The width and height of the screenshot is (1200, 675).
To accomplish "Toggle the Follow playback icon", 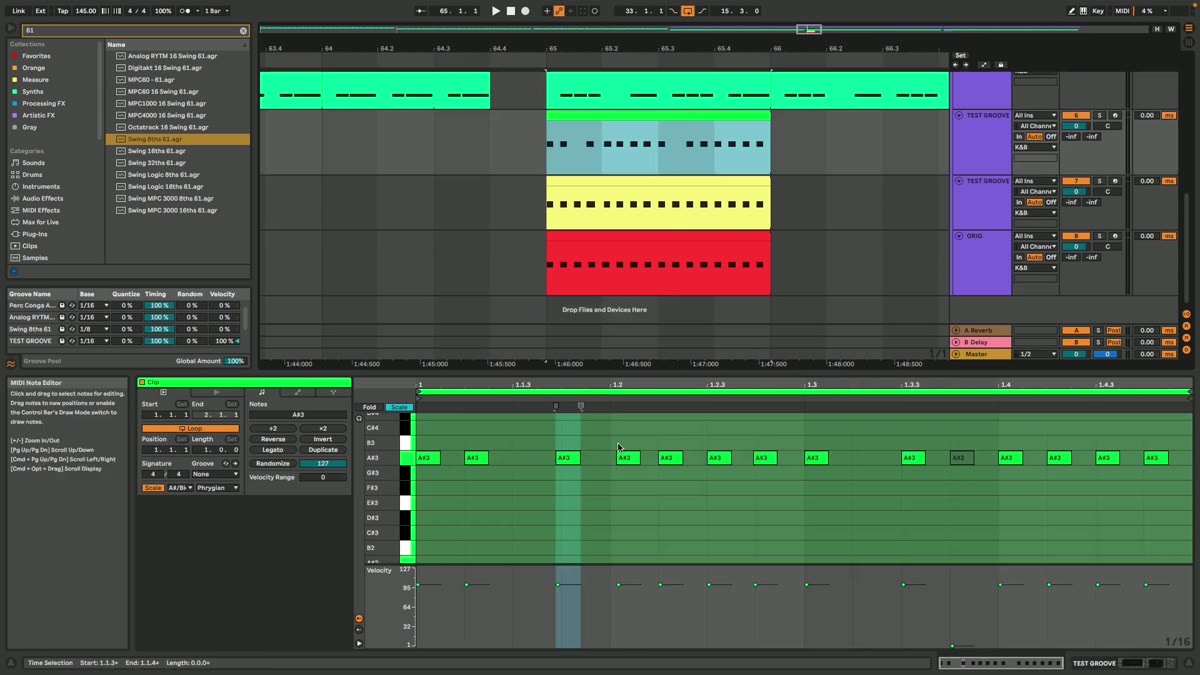I will tap(421, 11).
